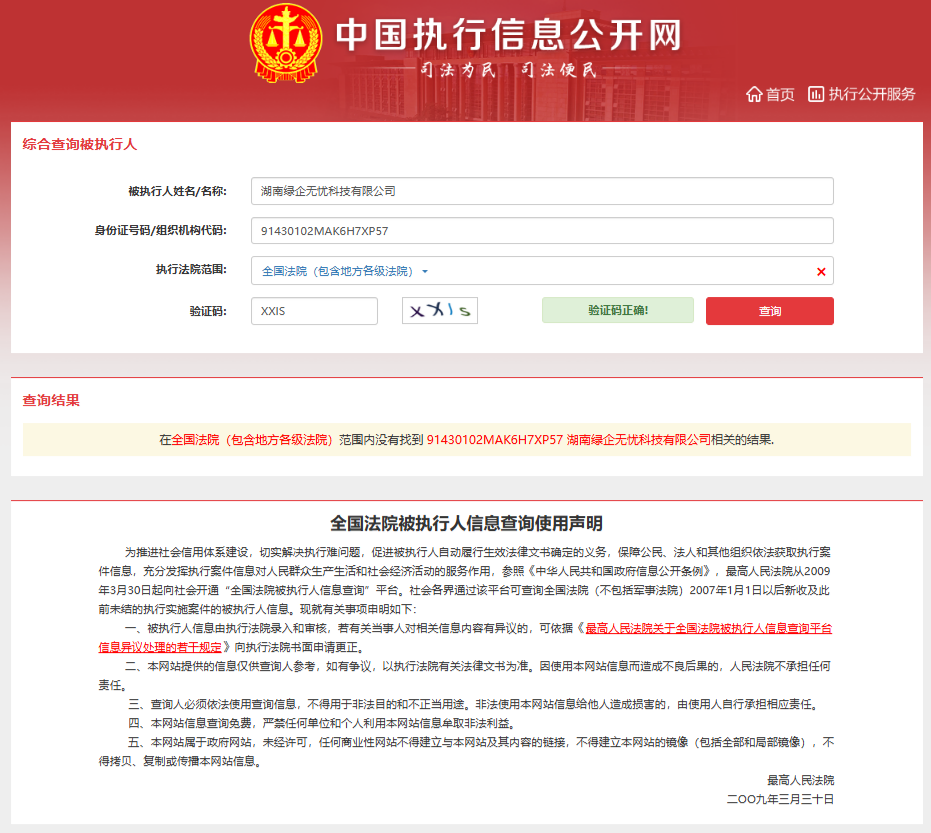The image size is (931, 833).
Task: Click the captcha image to refresh it
Action: point(439,310)
